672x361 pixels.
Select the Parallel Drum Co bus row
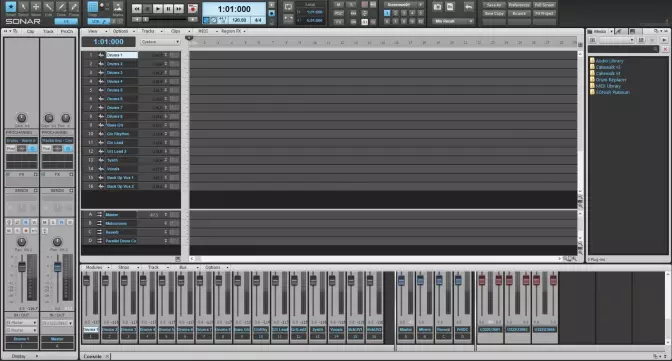pyautogui.click(x=131, y=241)
